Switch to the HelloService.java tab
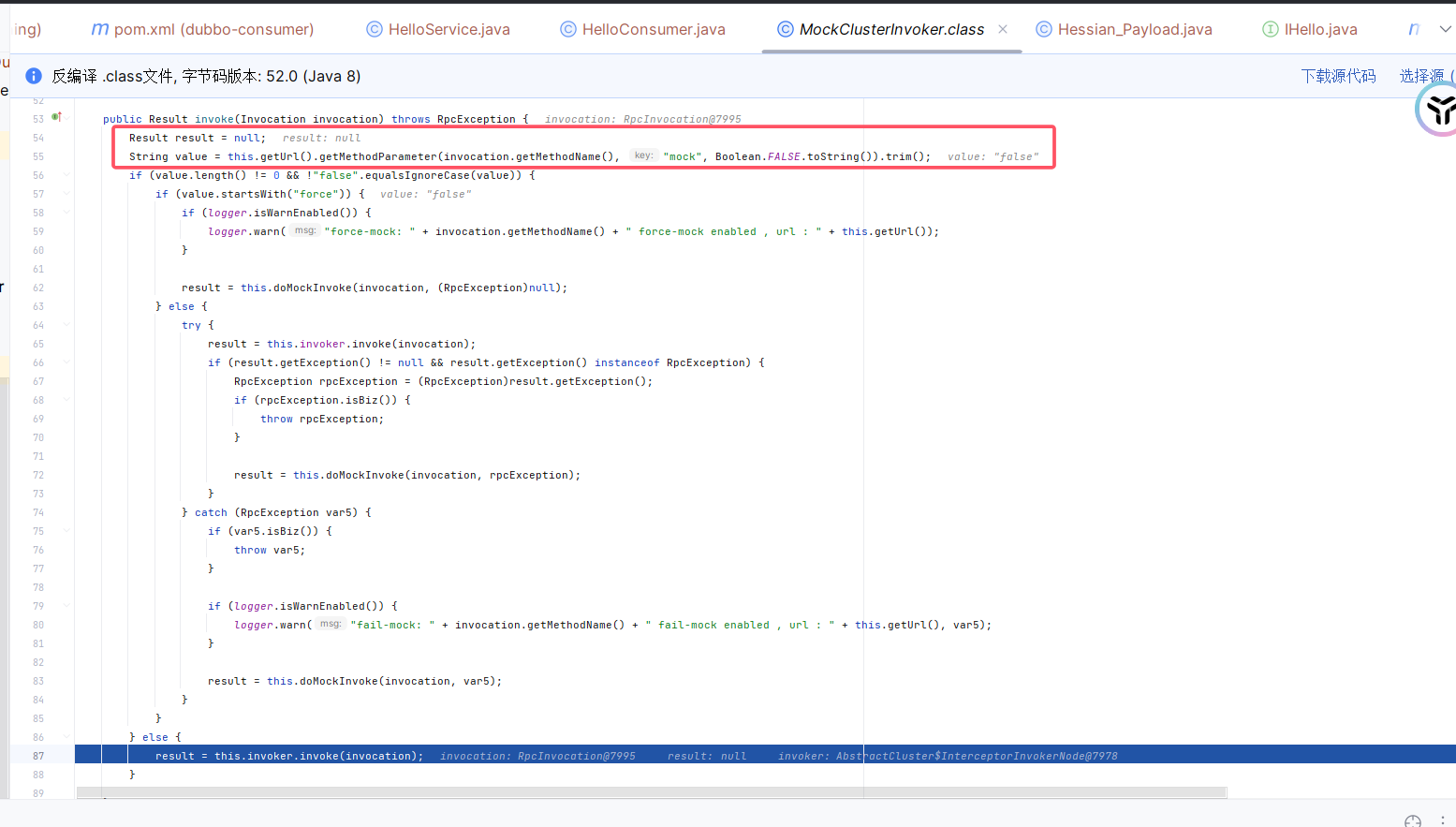Viewport: 1456px width, 827px height. [x=438, y=29]
